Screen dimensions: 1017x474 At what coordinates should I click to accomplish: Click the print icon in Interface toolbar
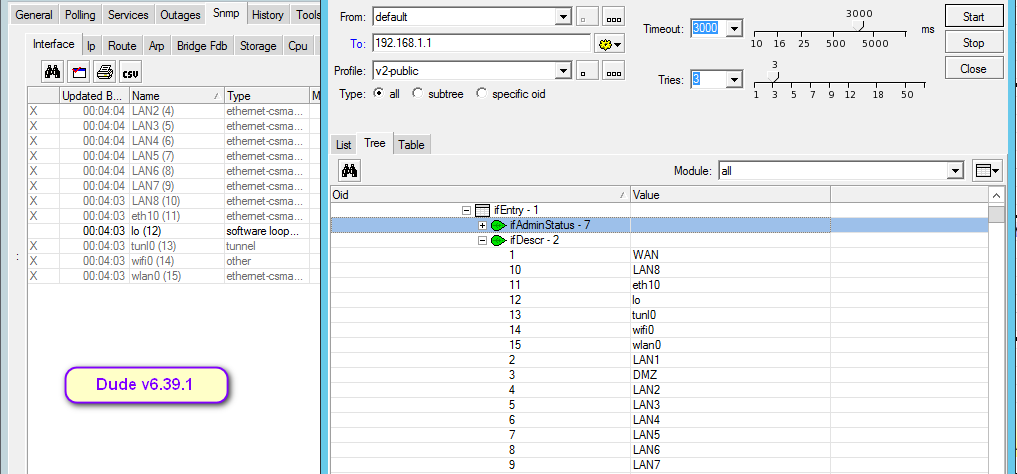coord(104,72)
